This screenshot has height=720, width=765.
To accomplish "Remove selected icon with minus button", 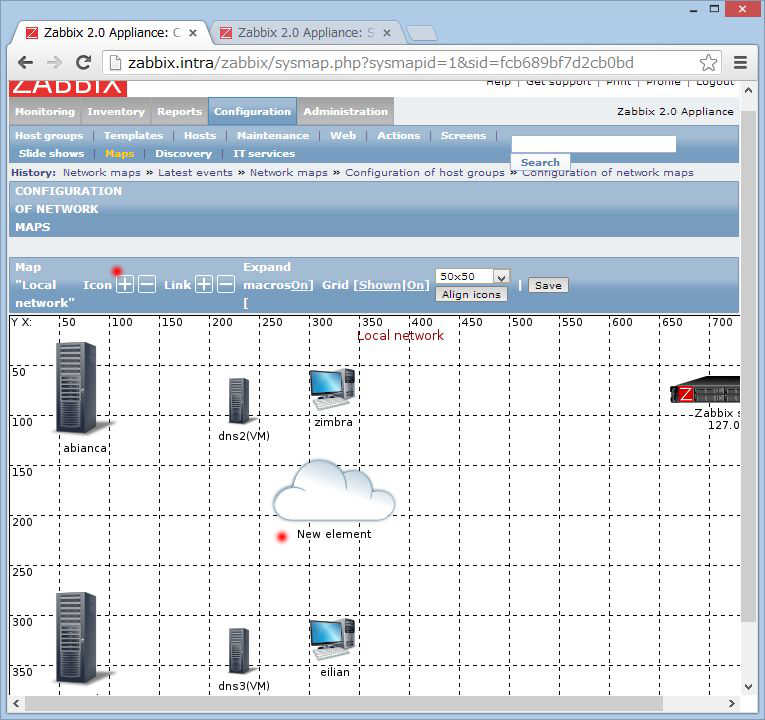I will pos(147,284).
